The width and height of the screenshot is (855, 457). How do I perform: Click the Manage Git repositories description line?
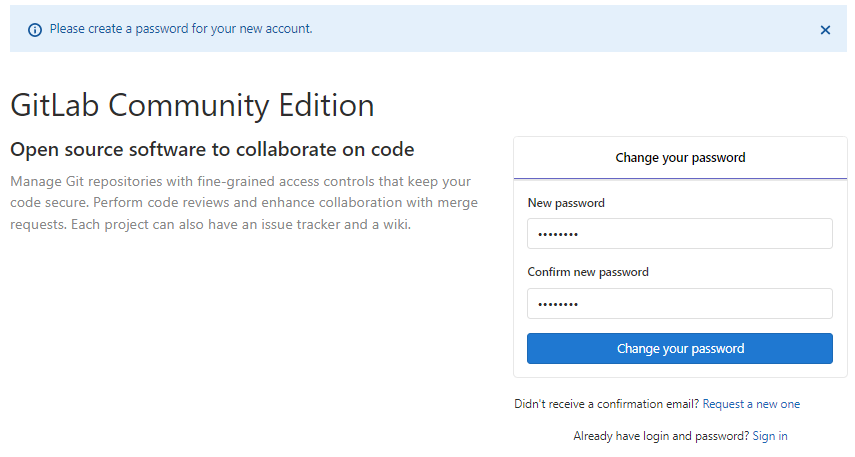[240, 182]
